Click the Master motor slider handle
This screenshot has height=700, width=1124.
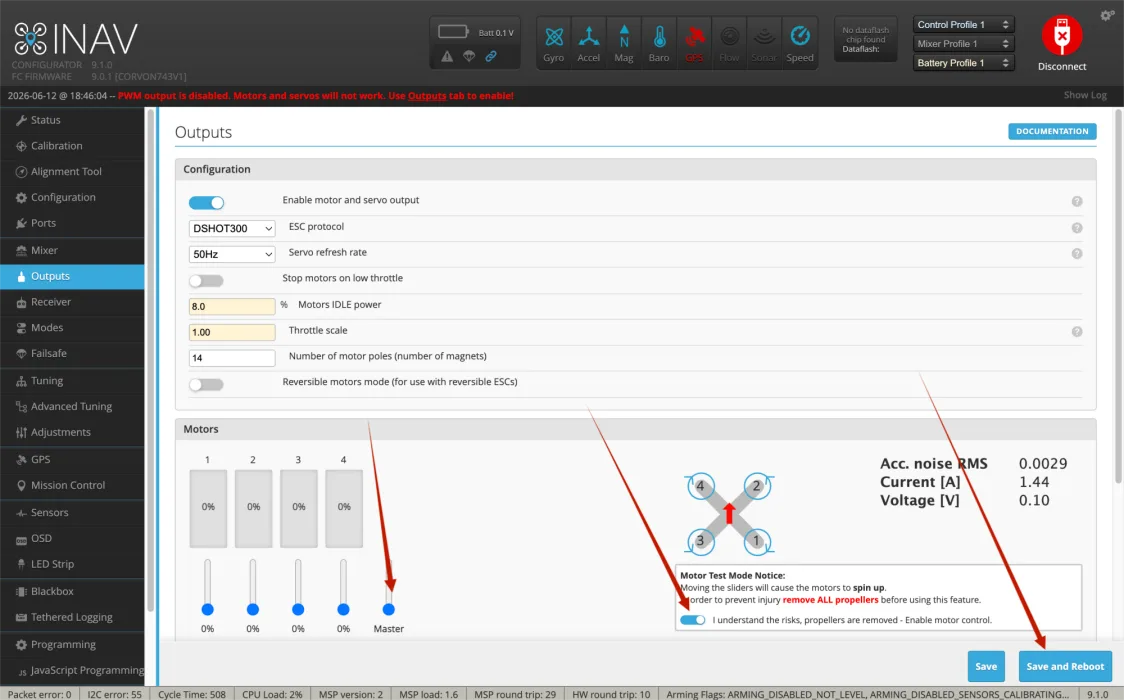coord(389,609)
